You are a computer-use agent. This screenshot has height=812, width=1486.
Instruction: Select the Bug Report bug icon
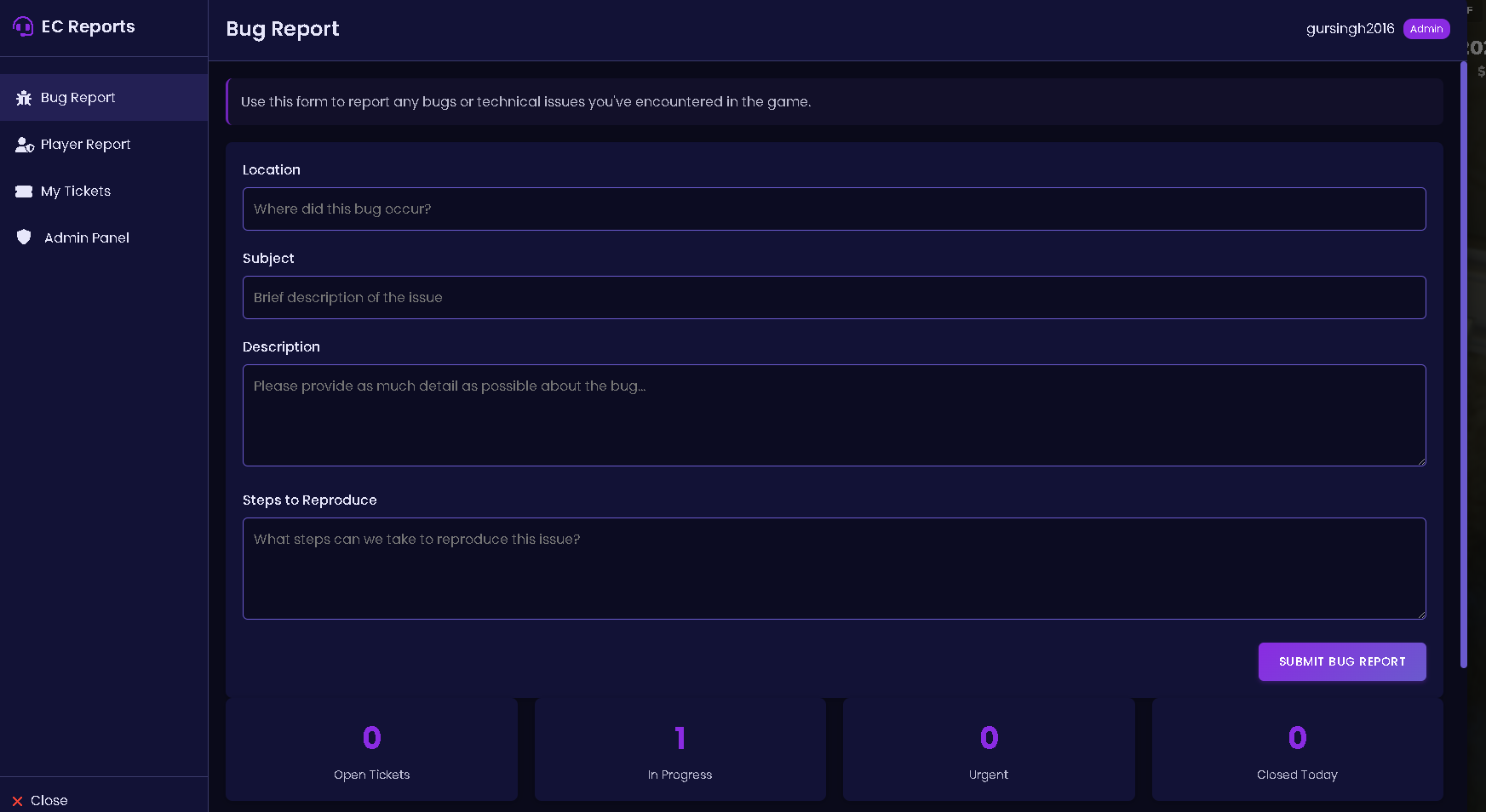tap(24, 97)
